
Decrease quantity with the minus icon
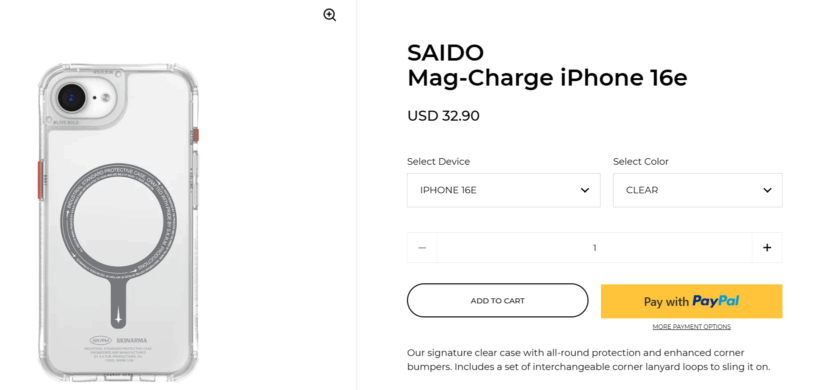pos(423,248)
